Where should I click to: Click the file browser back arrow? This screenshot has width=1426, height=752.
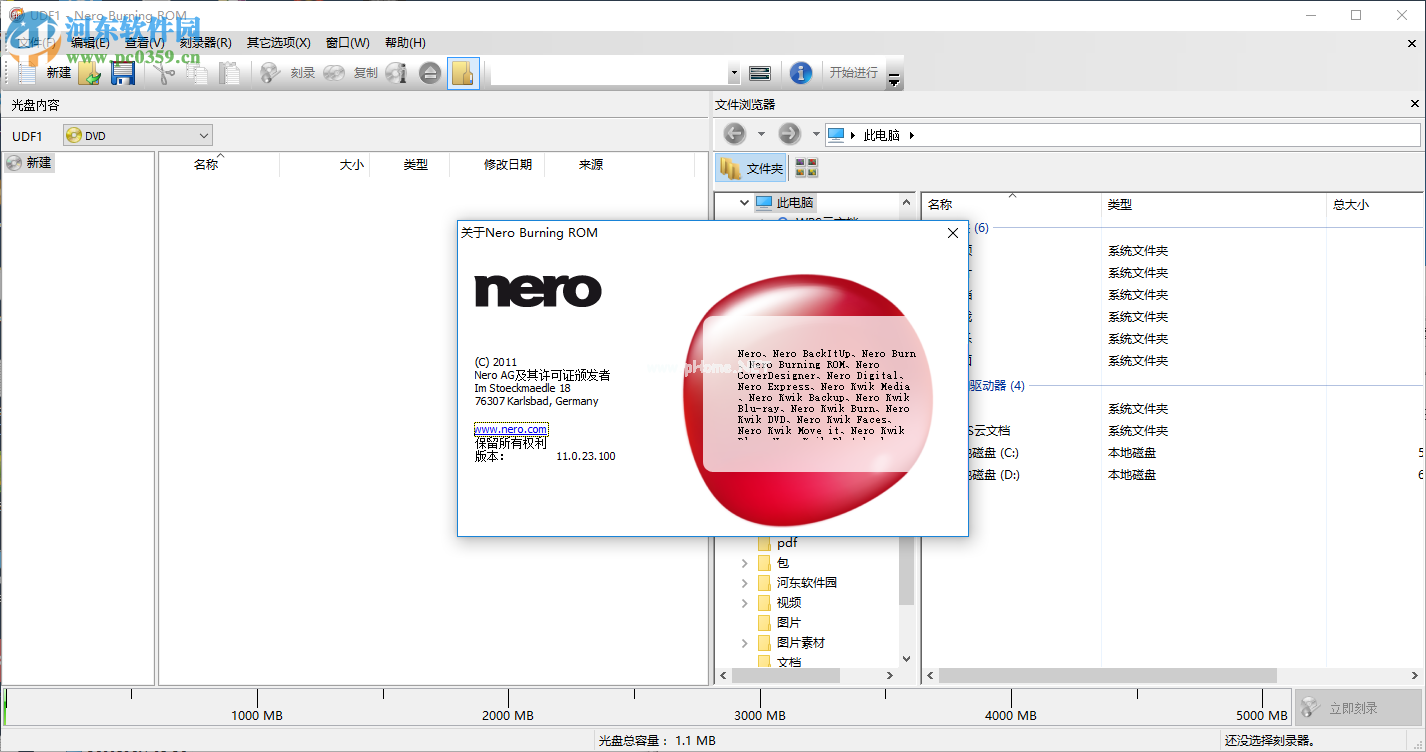pos(735,134)
